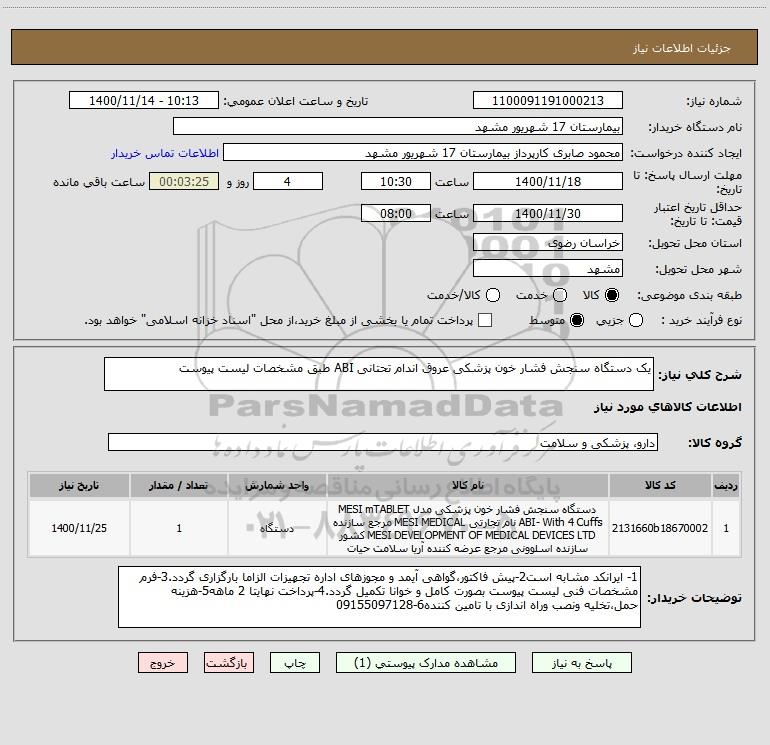The height and width of the screenshot is (745, 770).
Task: Click the ردیف column header
Action: click(x=726, y=485)
